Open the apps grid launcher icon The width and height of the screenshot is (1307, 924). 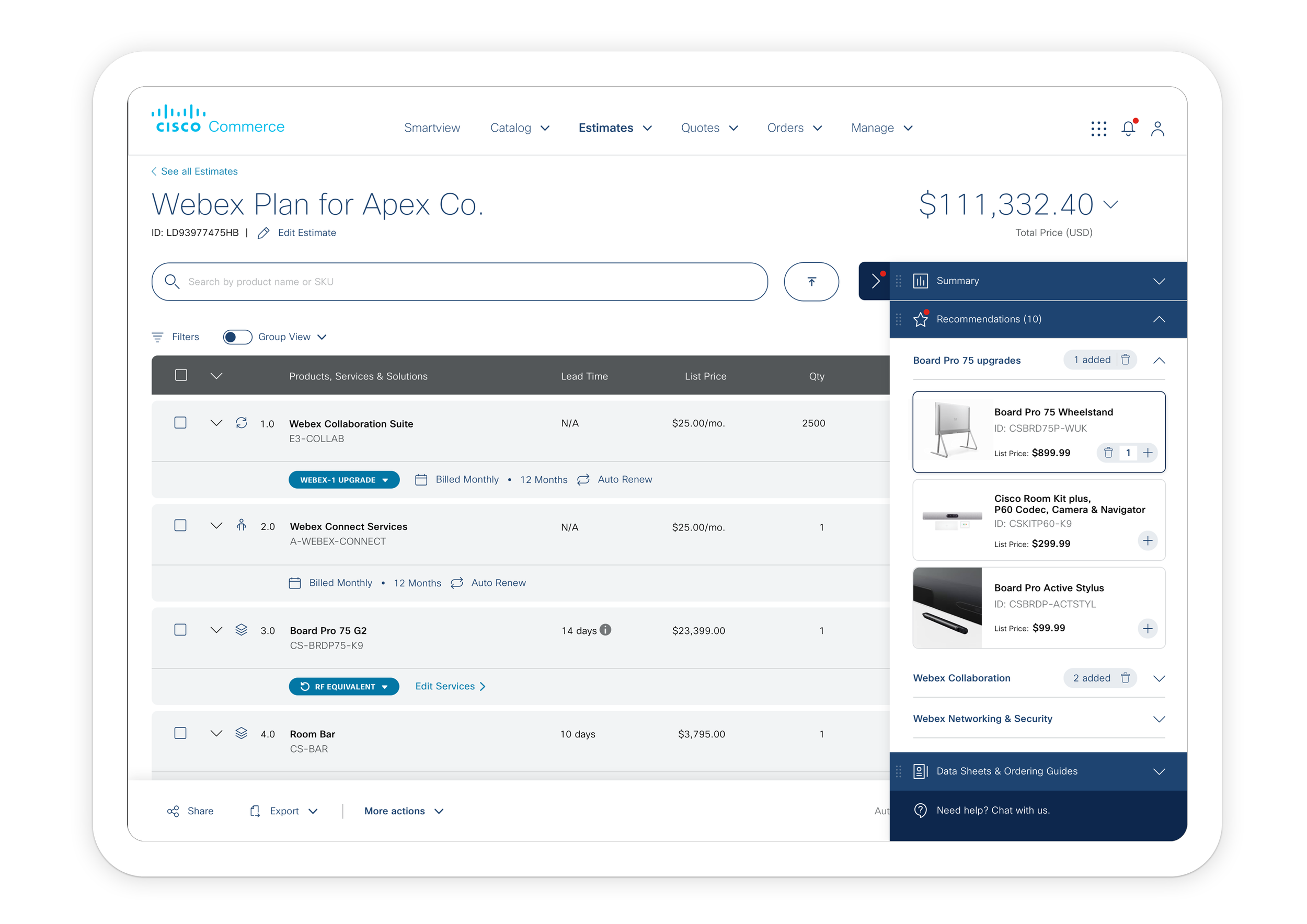coord(1098,129)
